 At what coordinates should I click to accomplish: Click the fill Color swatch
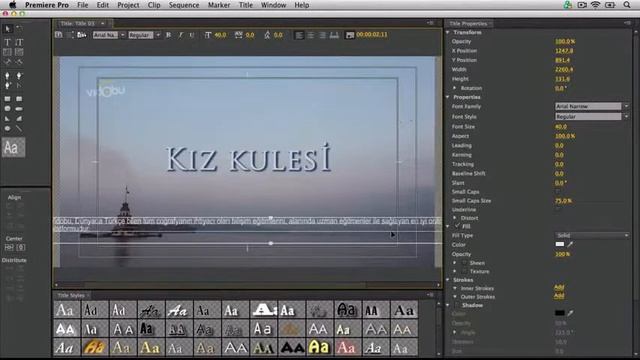560,244
